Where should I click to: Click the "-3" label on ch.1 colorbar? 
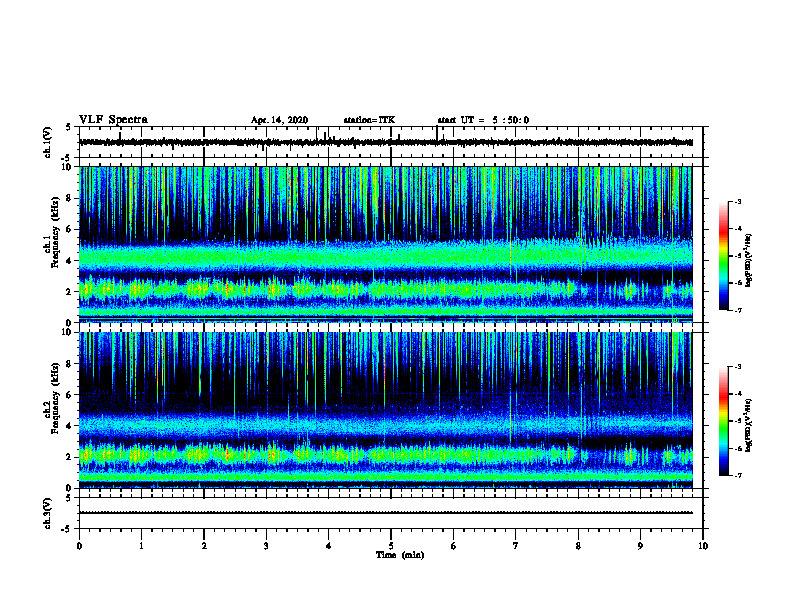pos(737,202)
